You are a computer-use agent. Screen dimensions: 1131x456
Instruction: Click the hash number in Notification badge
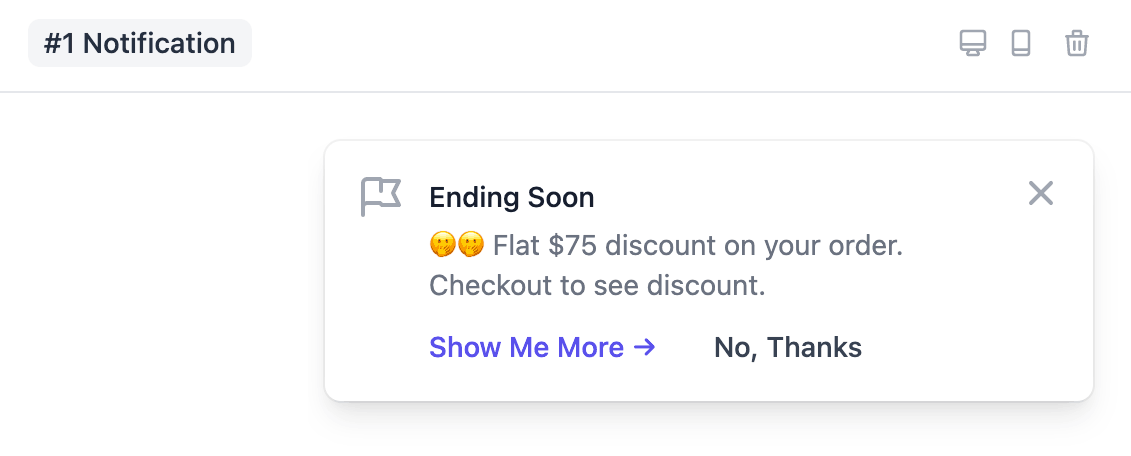[x=60, y=43]
